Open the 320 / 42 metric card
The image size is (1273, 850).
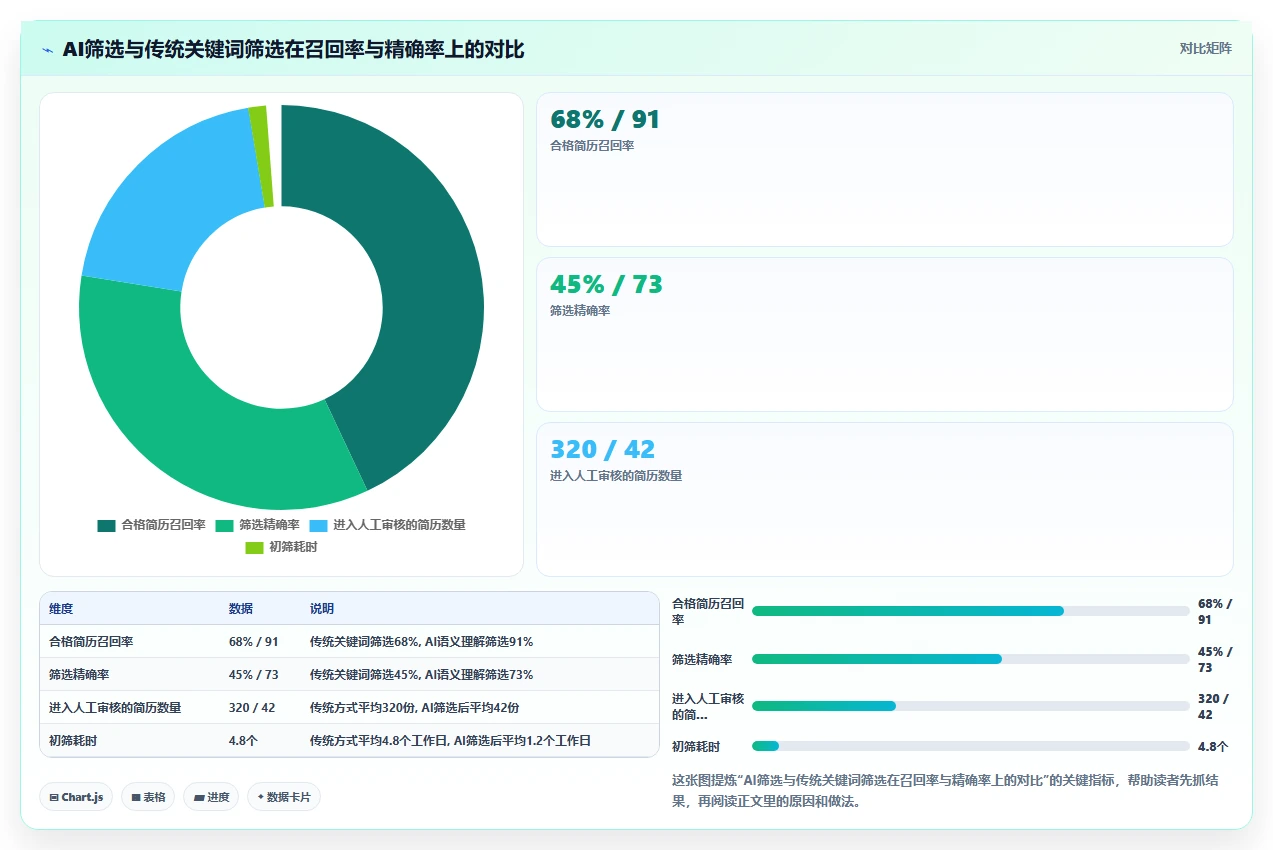pyautogui.click(x=885, y=499)
